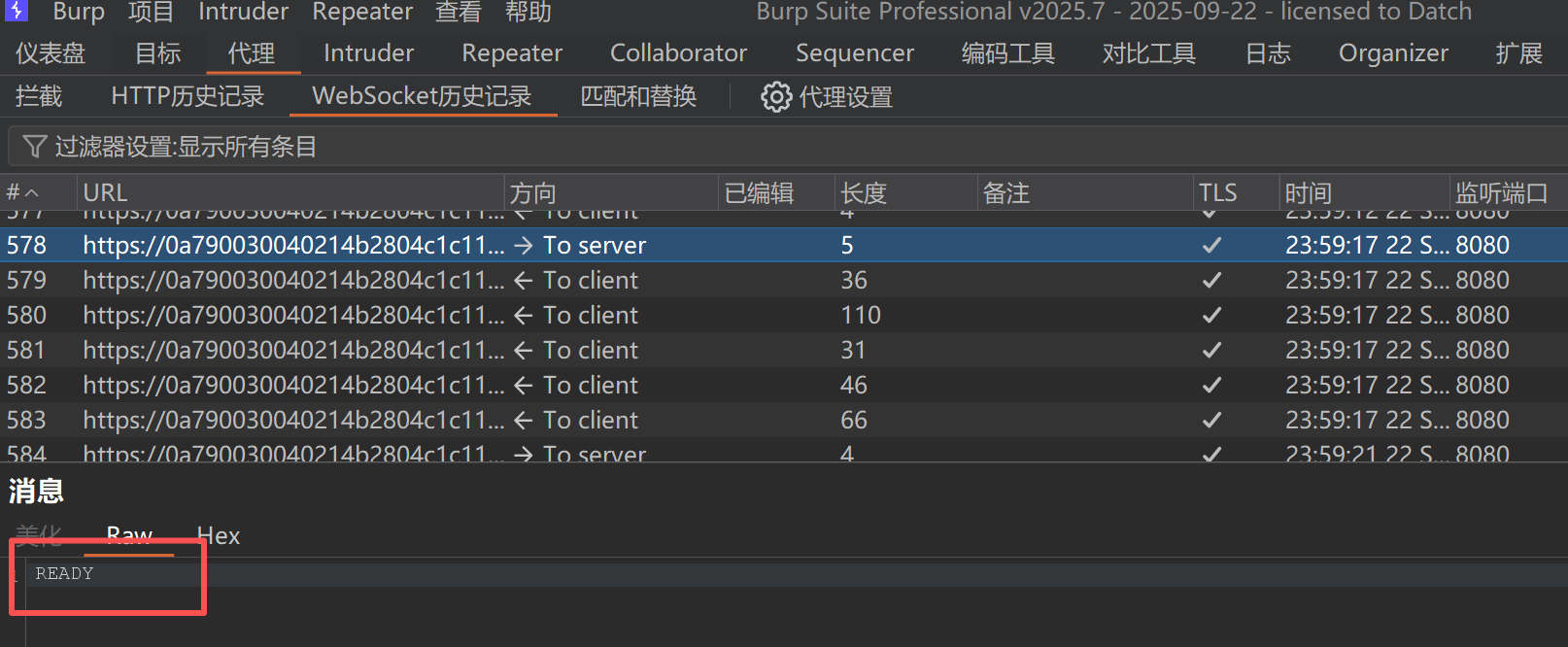Open the Organizer tab

tap(1393, 53)
